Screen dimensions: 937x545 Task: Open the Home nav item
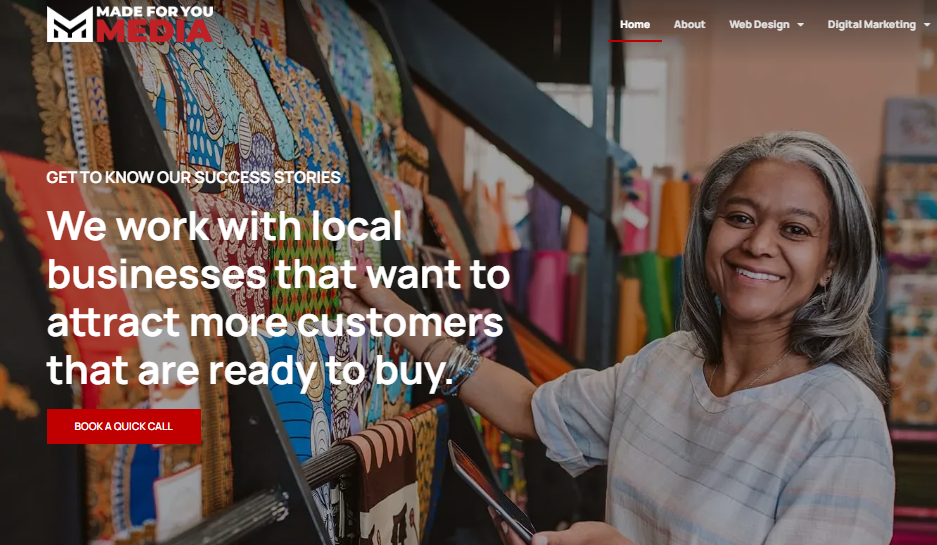pos(635,25)
